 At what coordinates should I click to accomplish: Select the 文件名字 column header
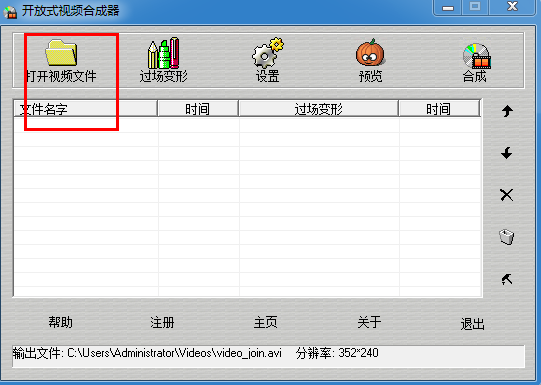click(86, 109)
